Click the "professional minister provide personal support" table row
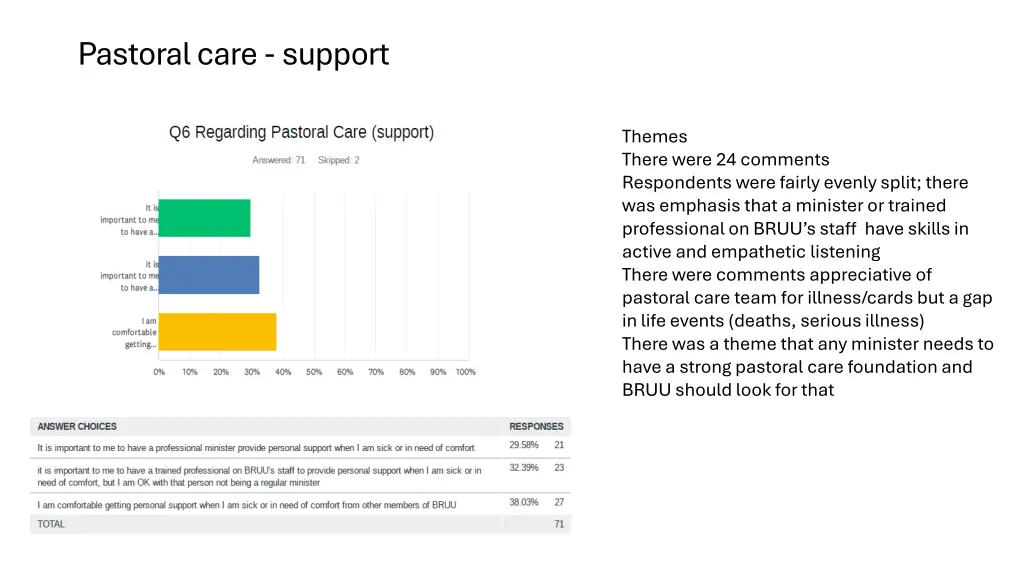The height and width of the screenshot is (576, 1024). click(256, 448)
